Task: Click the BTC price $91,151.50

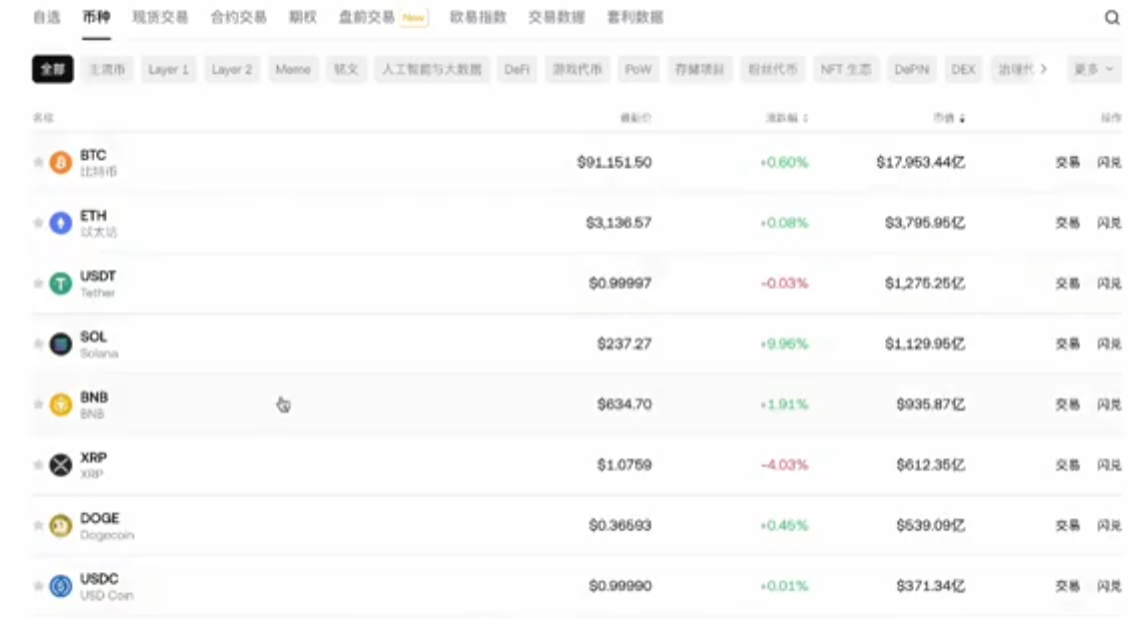Action: 615,162
